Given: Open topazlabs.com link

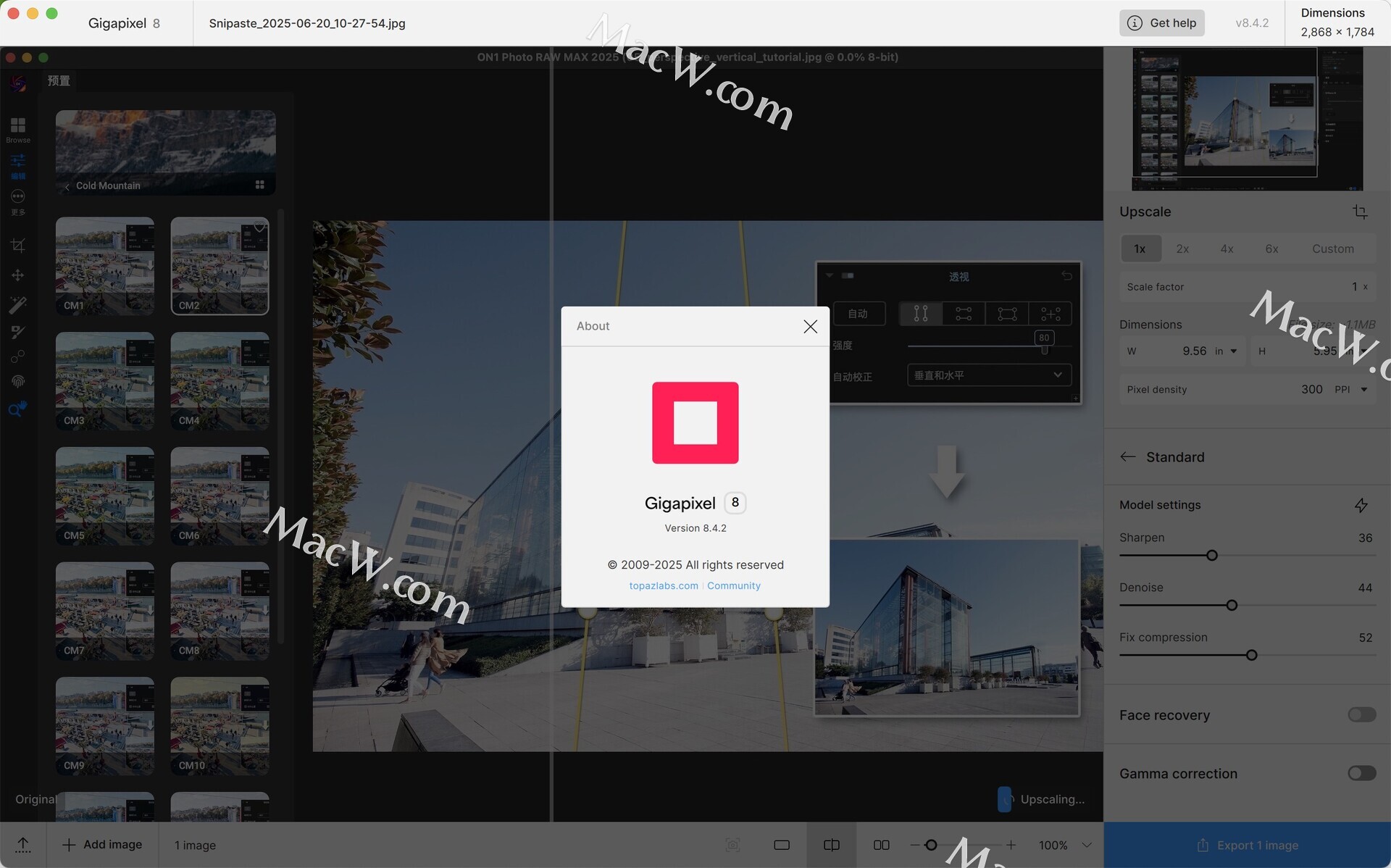Looking at the screenshot, I should point(664,585).
